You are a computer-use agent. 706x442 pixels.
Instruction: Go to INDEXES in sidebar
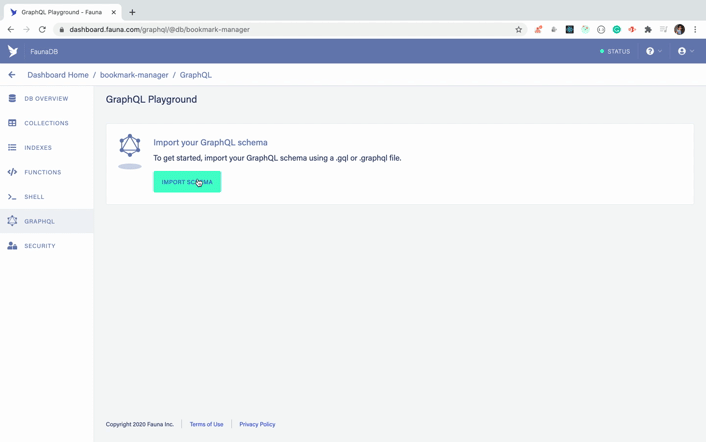click(x=38, y=148)
